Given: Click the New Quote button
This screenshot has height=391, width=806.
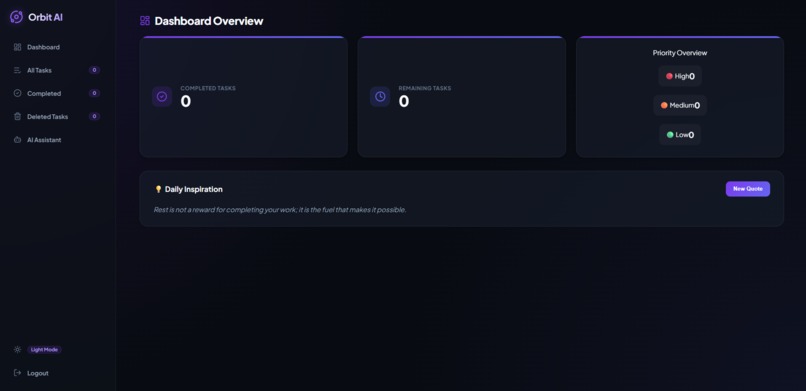Looking at the screenshot, I should (747, 189).
